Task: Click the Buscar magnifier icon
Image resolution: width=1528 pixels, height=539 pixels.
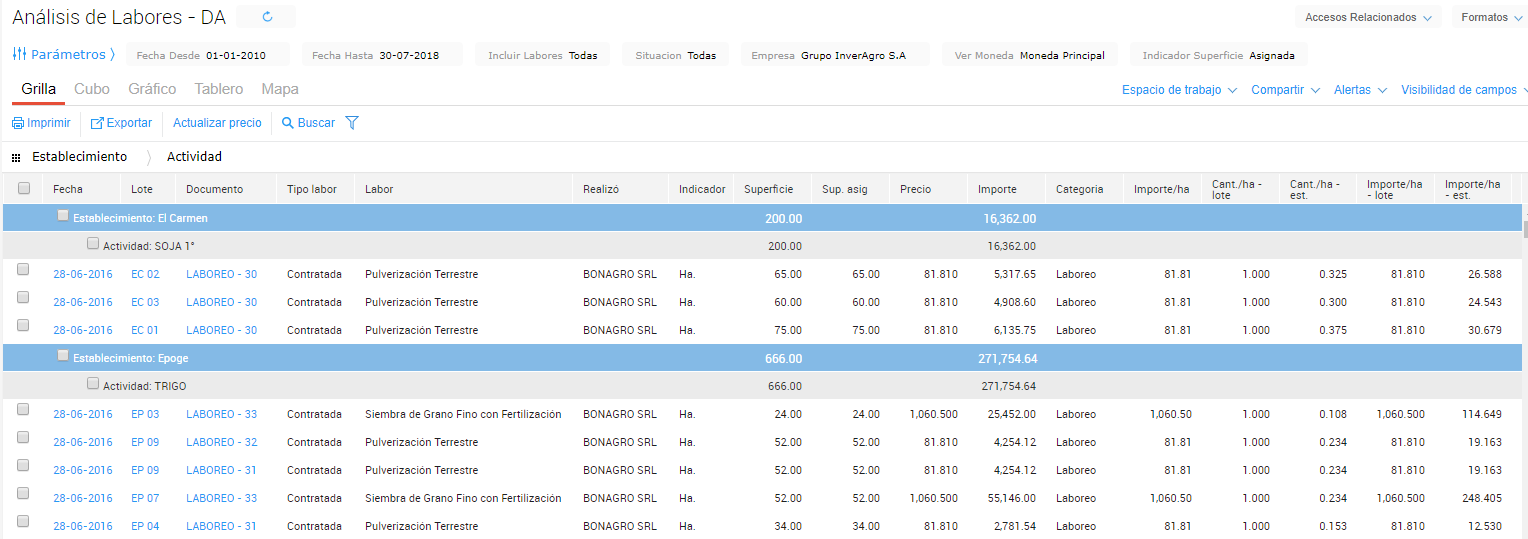Action: point(288,123)
